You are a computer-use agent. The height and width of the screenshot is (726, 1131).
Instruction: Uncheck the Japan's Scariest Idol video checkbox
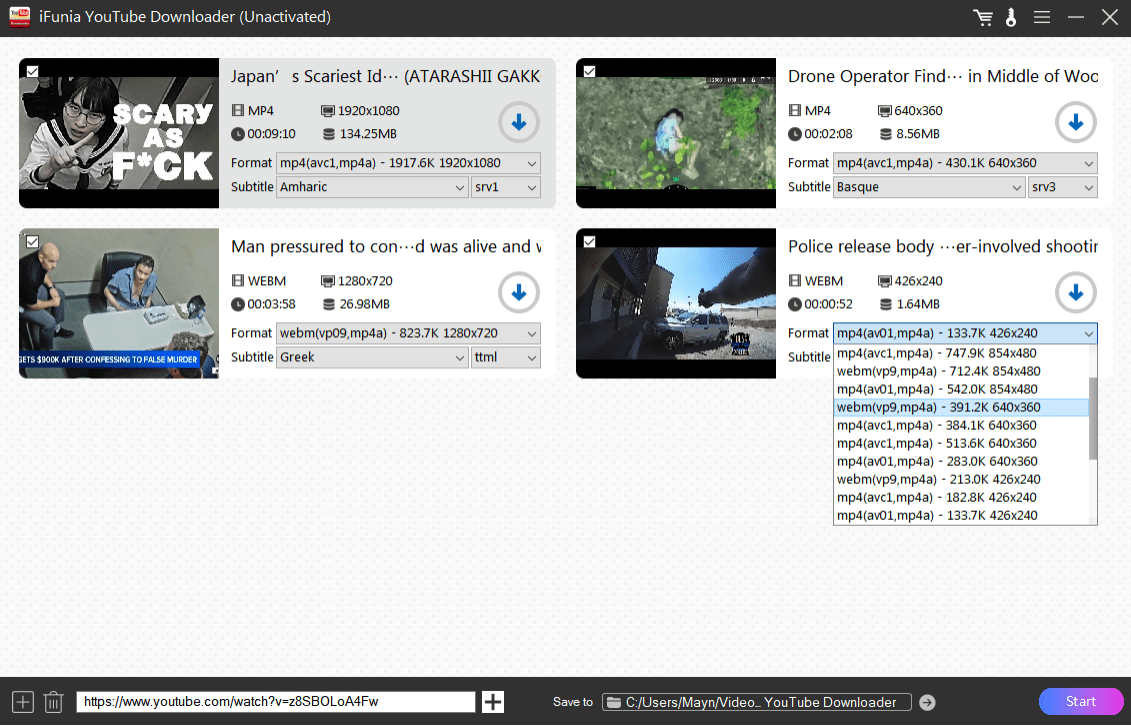click(x=32, y=71)
